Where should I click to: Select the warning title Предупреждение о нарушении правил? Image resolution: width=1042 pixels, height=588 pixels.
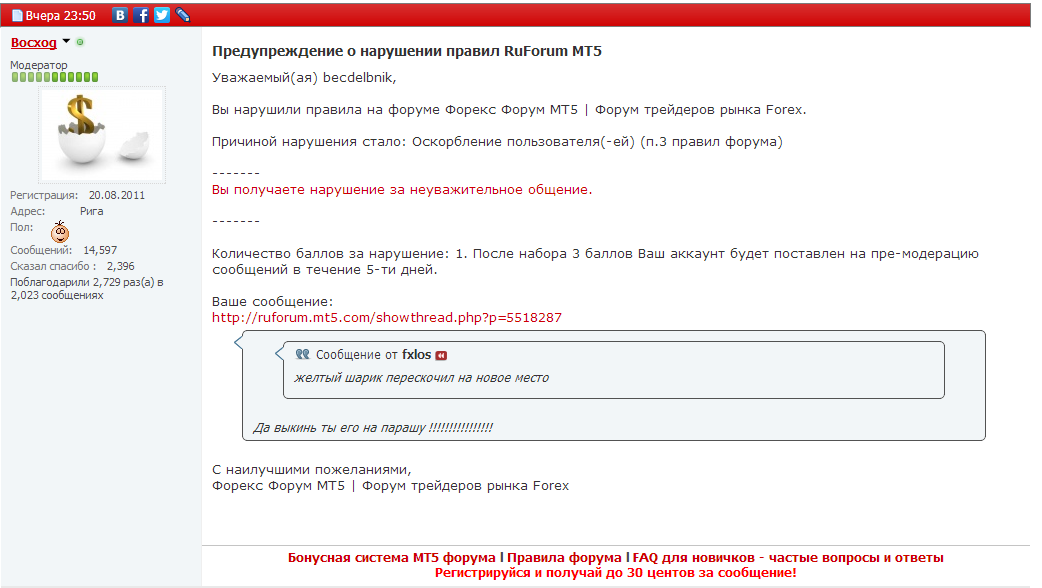click(407, 51)
